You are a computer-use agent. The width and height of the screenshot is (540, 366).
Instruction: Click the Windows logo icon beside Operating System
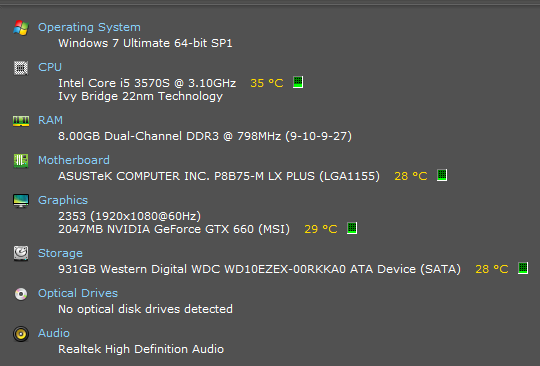[x=21, y=28]
